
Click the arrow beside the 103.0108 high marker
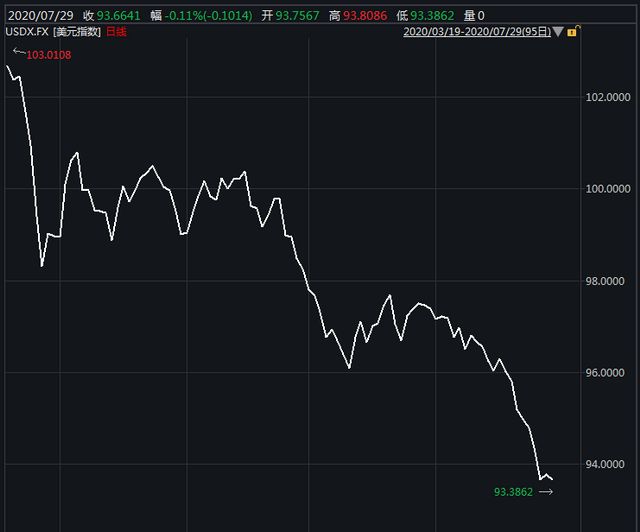coord(18,51)
